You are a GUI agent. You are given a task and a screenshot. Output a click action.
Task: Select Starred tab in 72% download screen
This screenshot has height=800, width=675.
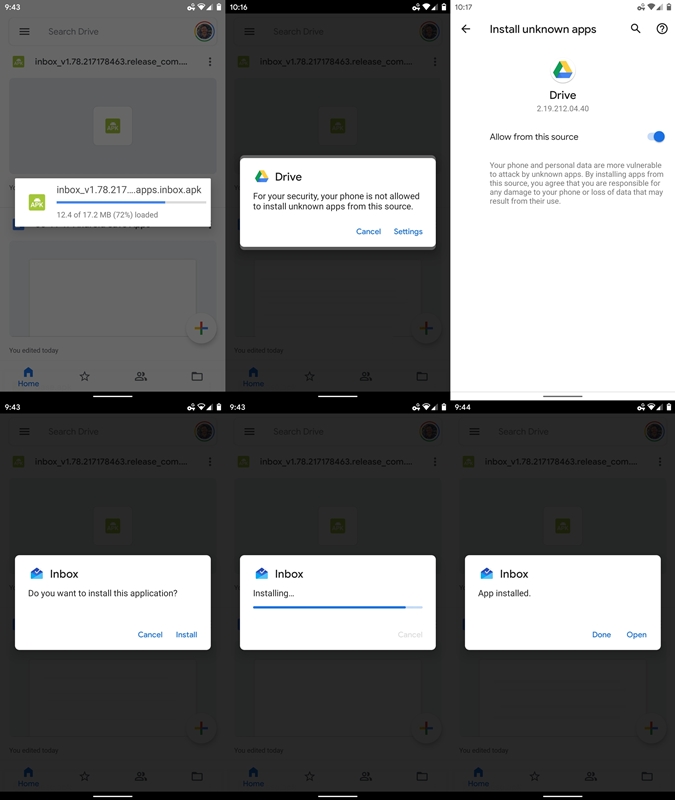point(85,377)
